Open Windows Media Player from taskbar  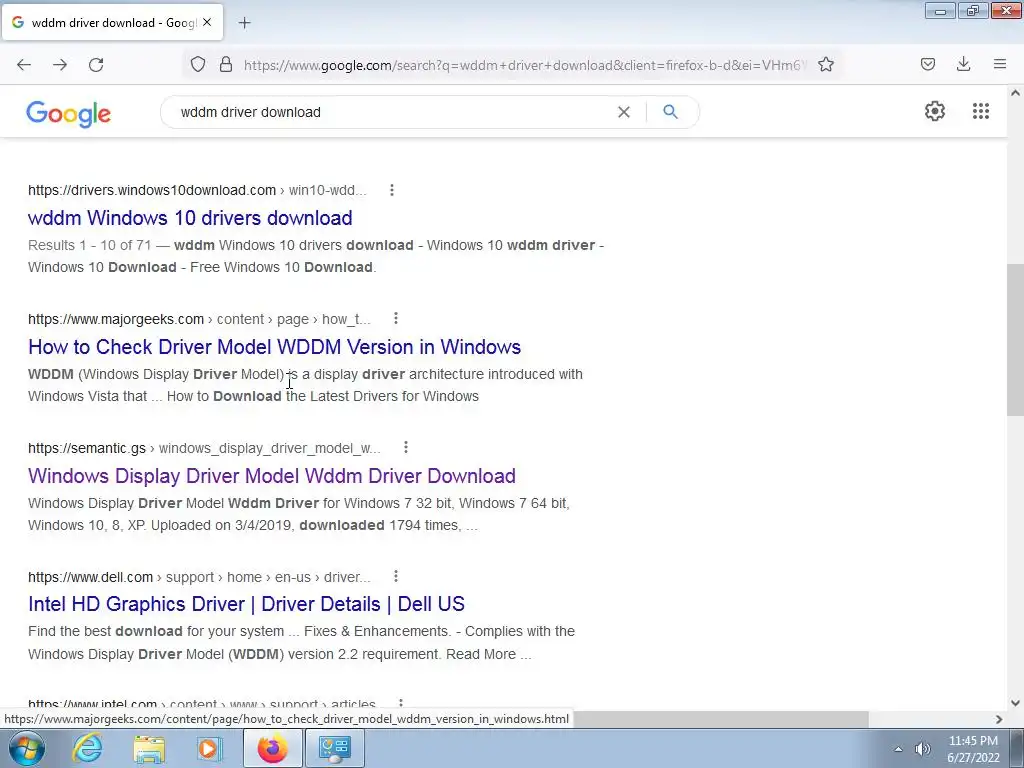(210, 748)
